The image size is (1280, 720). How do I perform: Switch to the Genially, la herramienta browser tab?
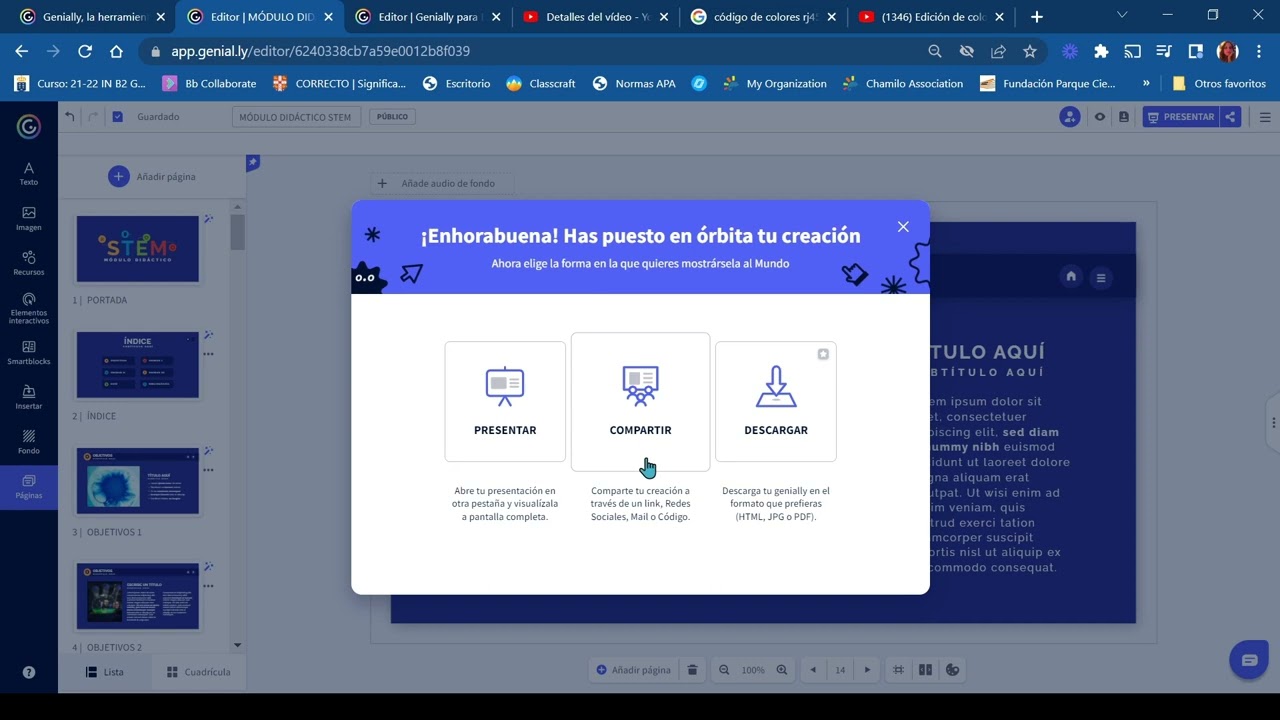click(92, 17)
